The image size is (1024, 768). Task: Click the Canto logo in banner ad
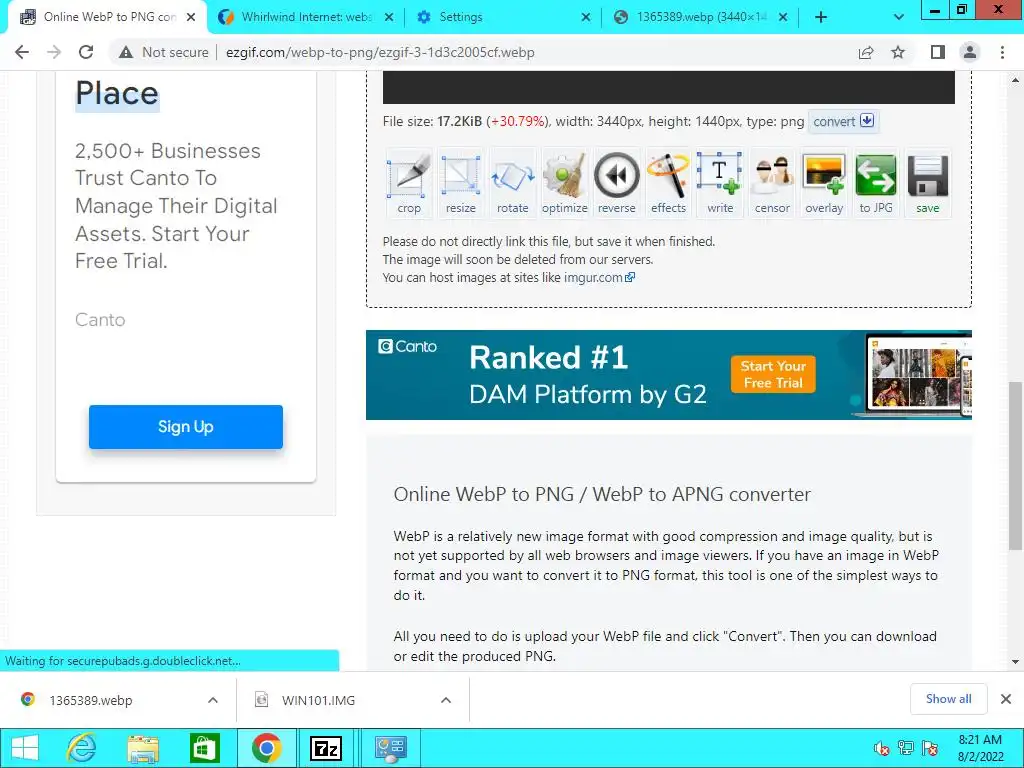(x=408, y=346)
